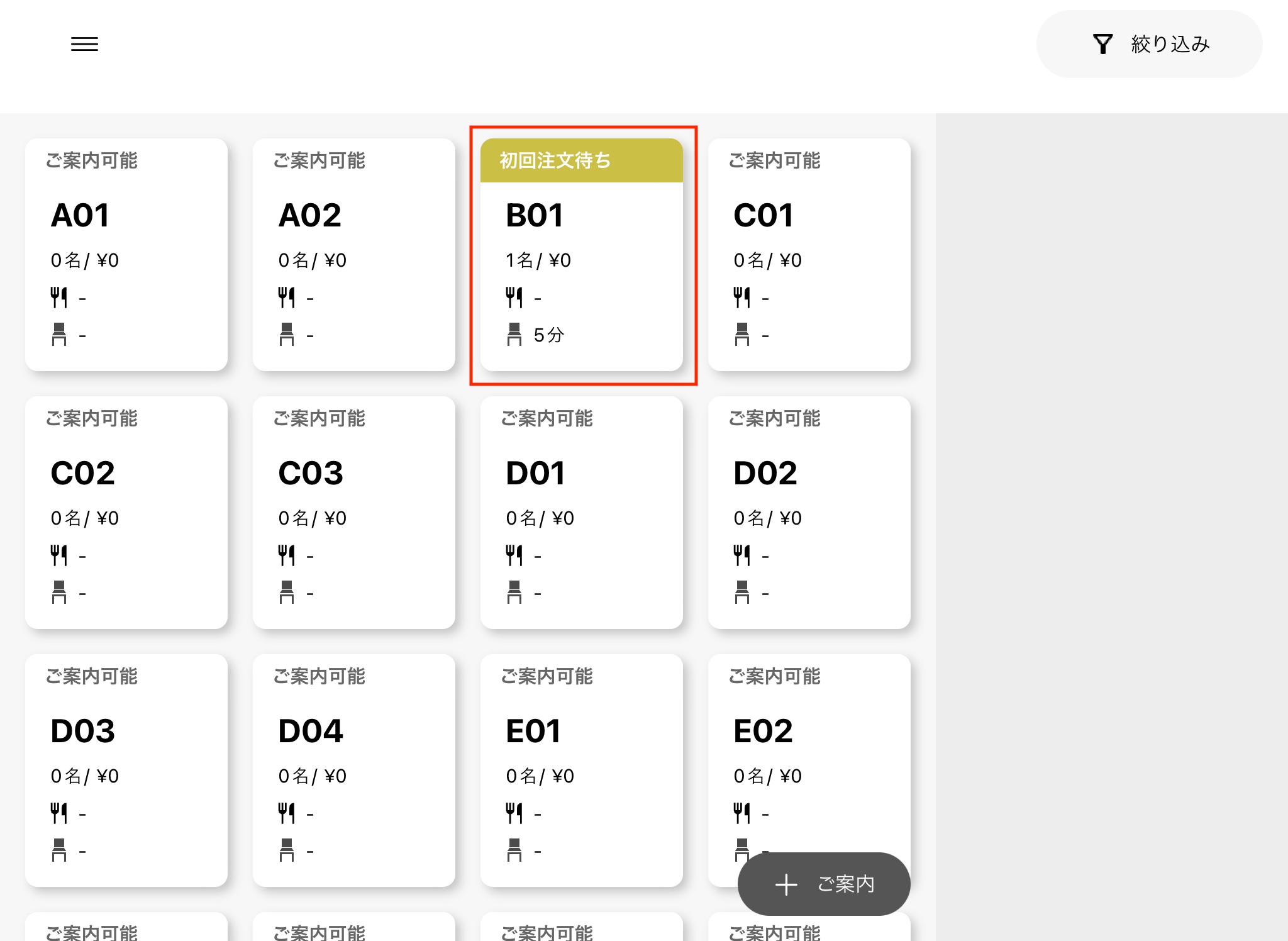The height and width of the screenshot is (941, 1288).
Task: Click fork and knife icon on A01
Action: click(58, 297)
